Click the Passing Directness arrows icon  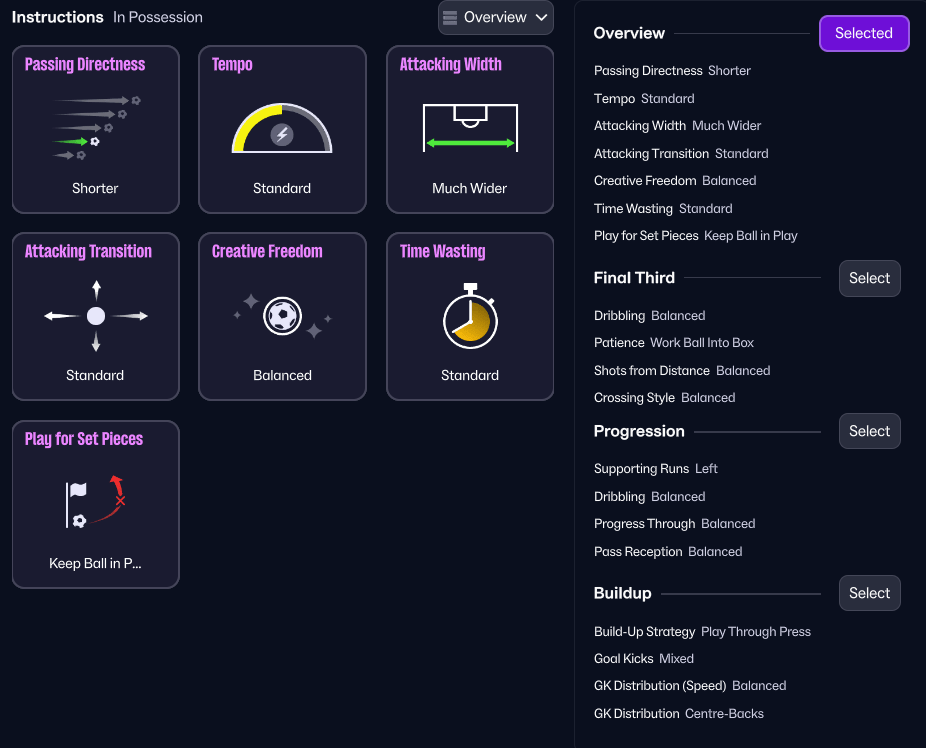click(96, 128)
